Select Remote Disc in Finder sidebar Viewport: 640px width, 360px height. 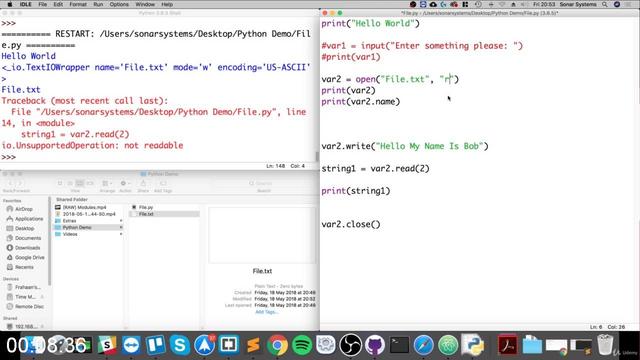(29, 307)
